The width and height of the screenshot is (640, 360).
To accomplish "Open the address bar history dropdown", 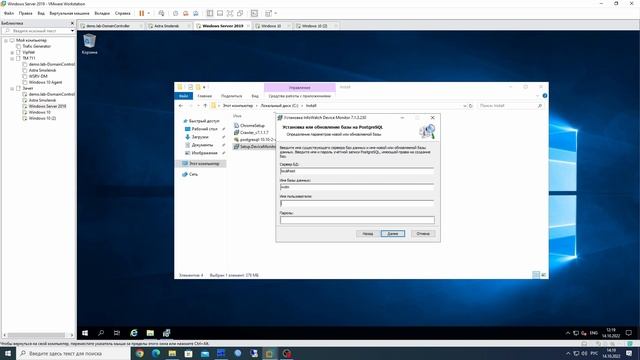I will coord(464,106).
